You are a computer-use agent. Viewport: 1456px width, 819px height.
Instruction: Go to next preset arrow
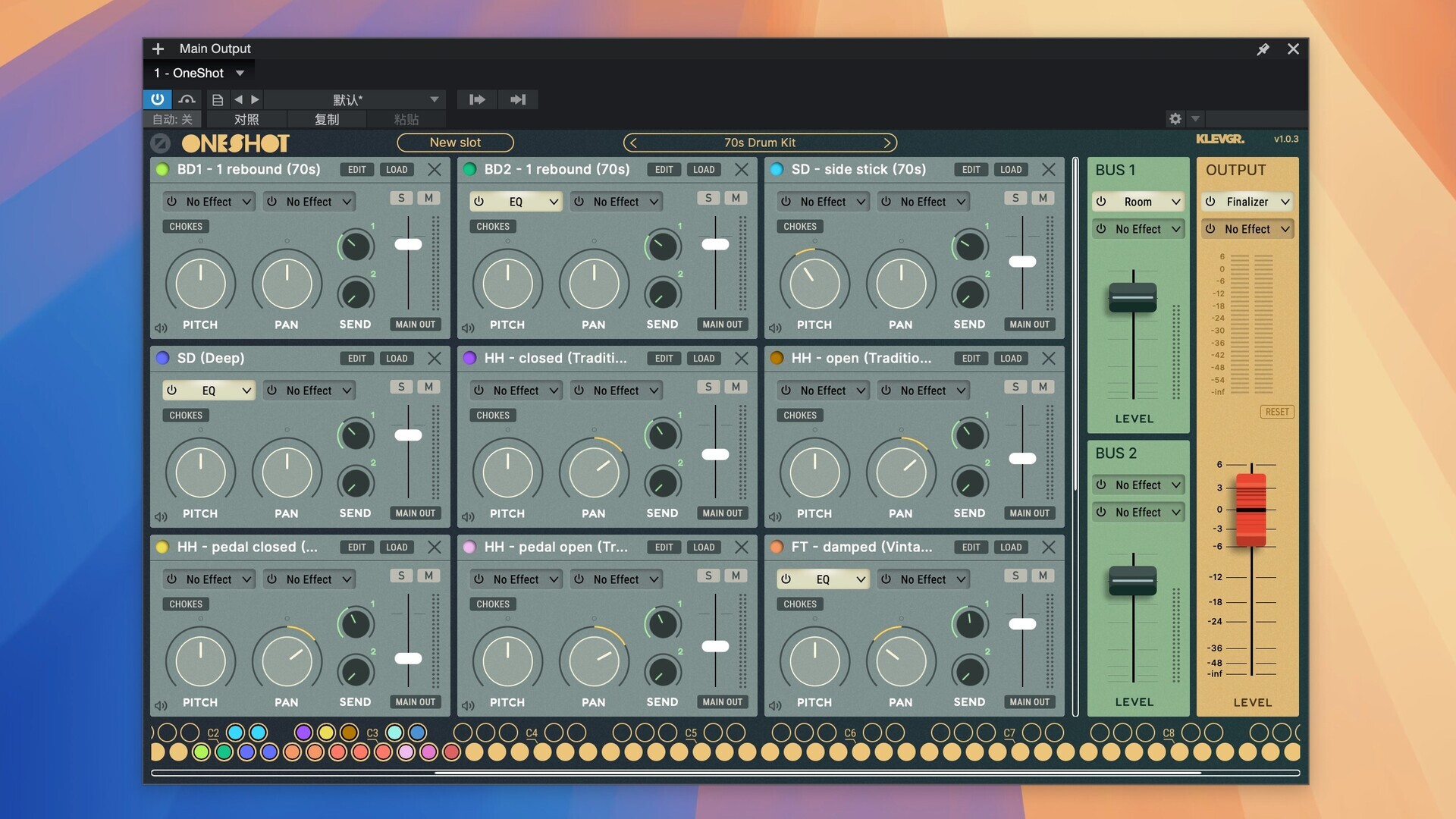coord(255,99)
